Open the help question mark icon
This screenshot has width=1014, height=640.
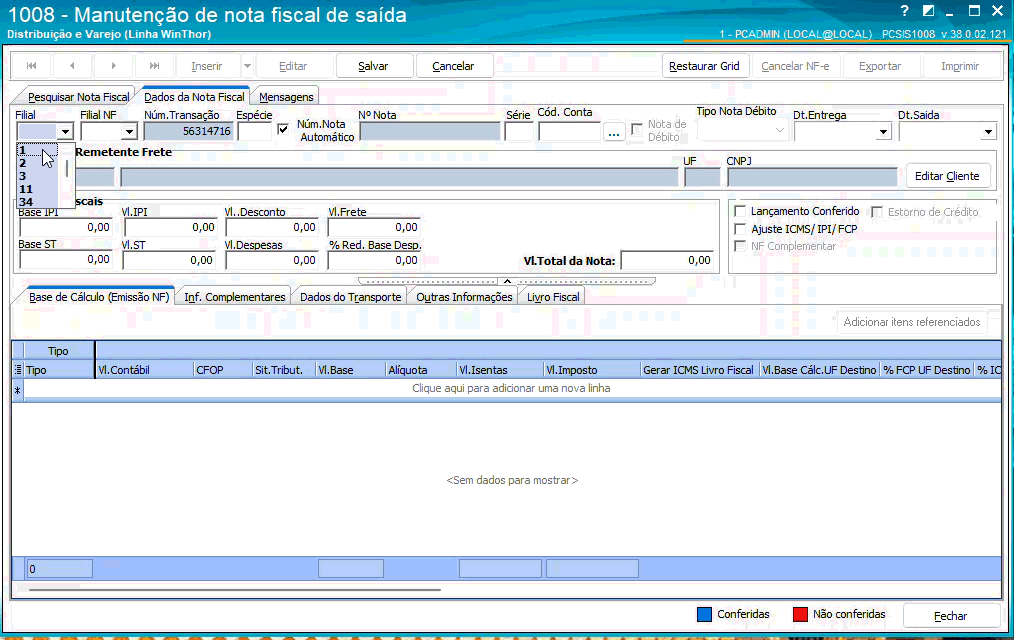click(905, 11)
